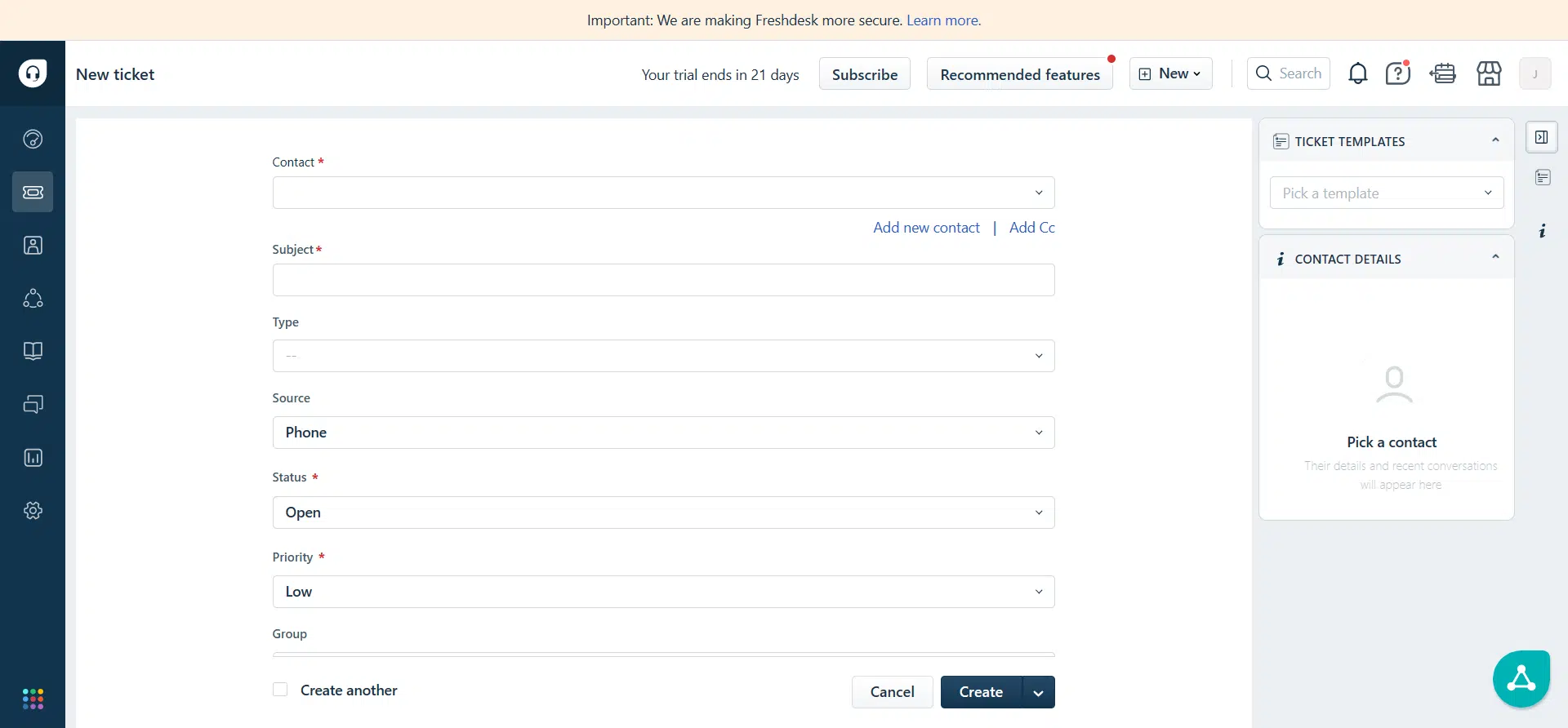Click the Cancel button
The width and height of the screenshot is (1568, 728).
pos(892,692)
